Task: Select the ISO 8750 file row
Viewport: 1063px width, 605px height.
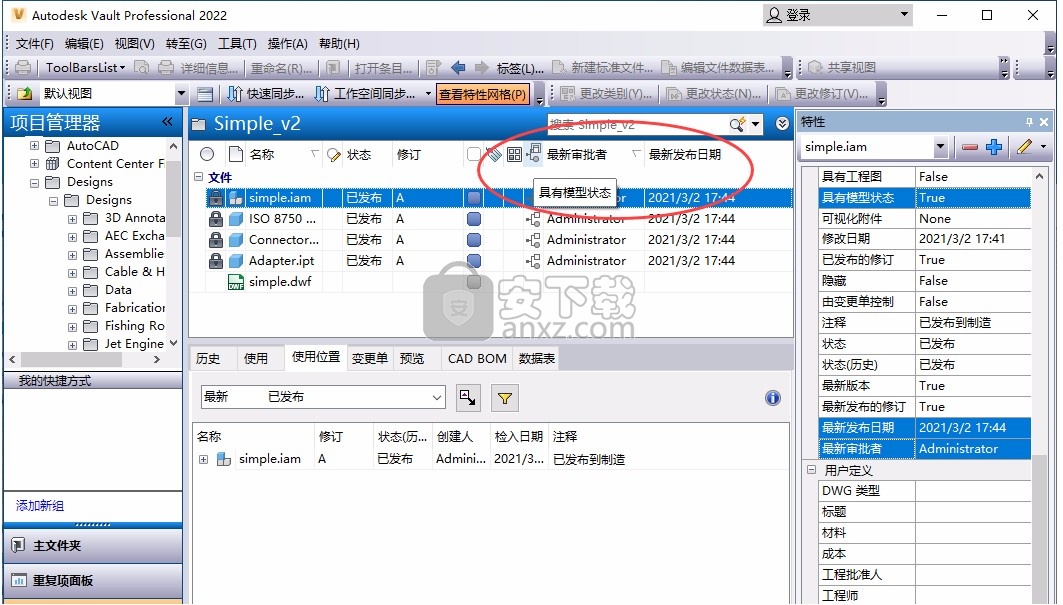Action: (499, 218)
